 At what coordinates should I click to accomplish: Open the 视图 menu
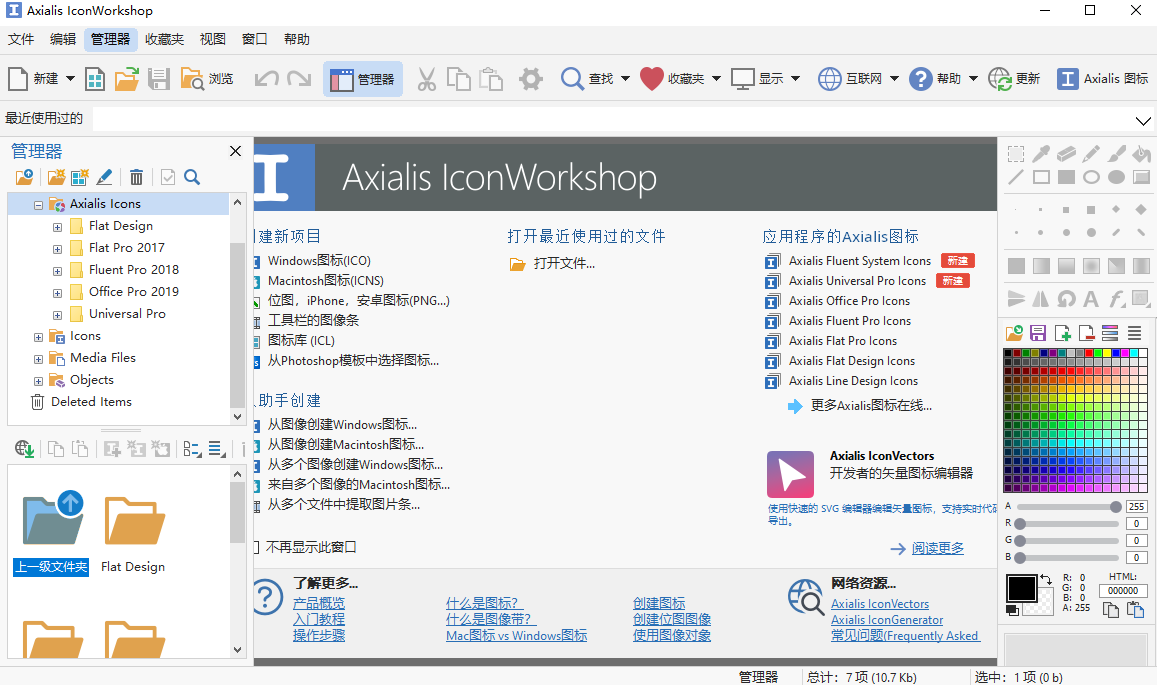[213, 39]
